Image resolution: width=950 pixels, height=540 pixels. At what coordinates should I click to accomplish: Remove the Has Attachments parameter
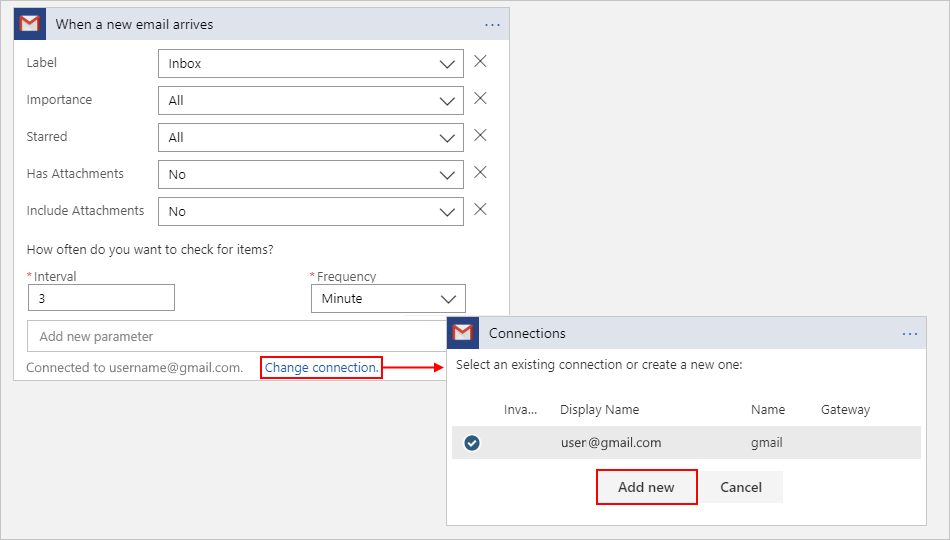480,172
